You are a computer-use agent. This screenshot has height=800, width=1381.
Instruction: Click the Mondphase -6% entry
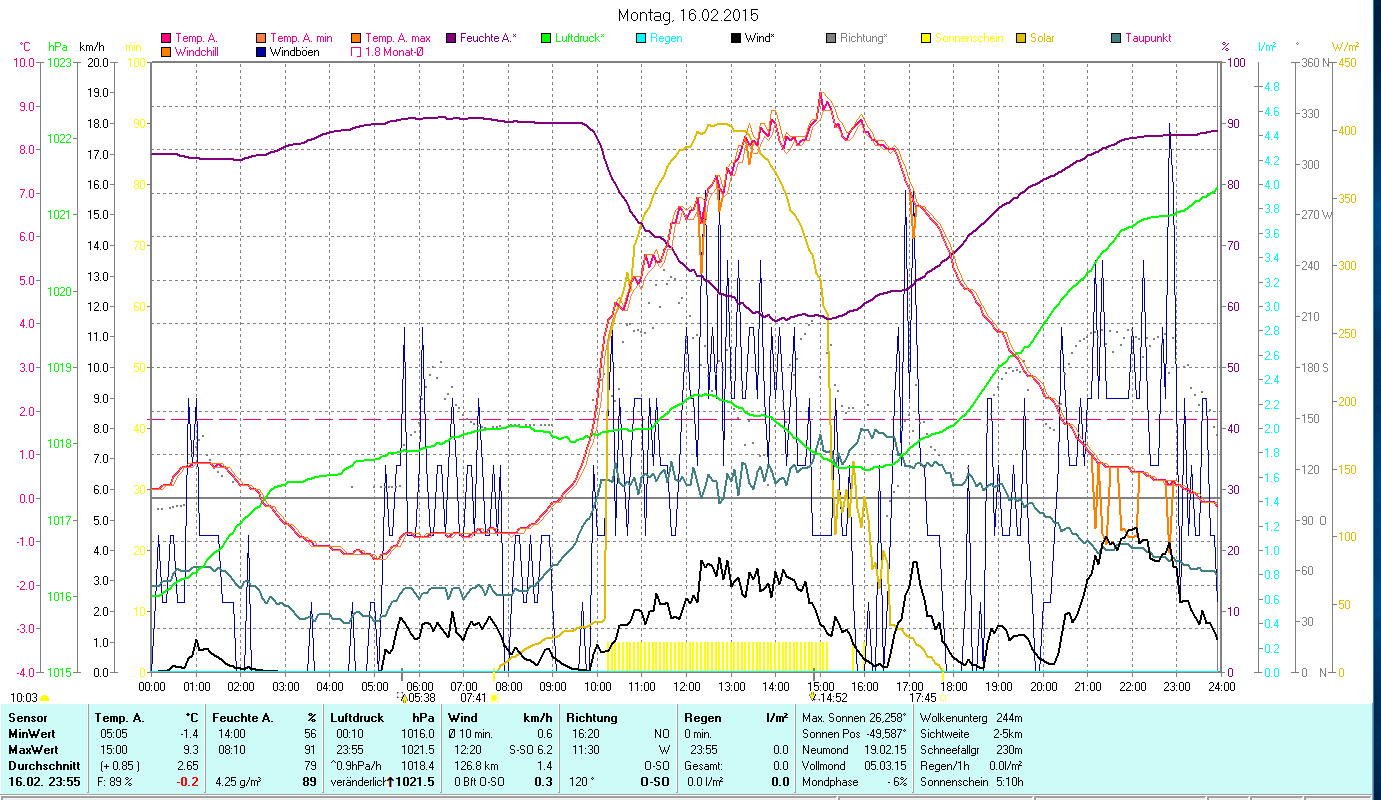click(855, 781)
